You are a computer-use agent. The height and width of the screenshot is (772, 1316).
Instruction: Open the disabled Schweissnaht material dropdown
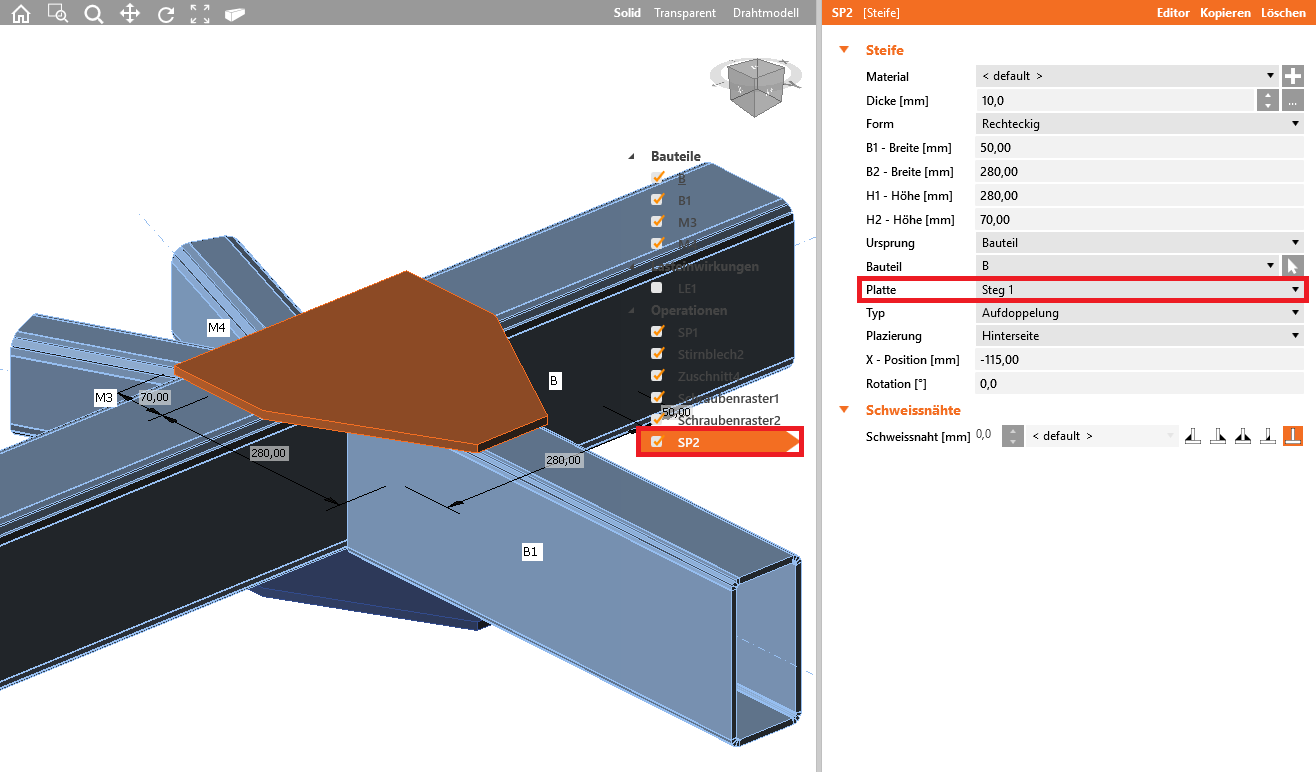coord(1104,436)
